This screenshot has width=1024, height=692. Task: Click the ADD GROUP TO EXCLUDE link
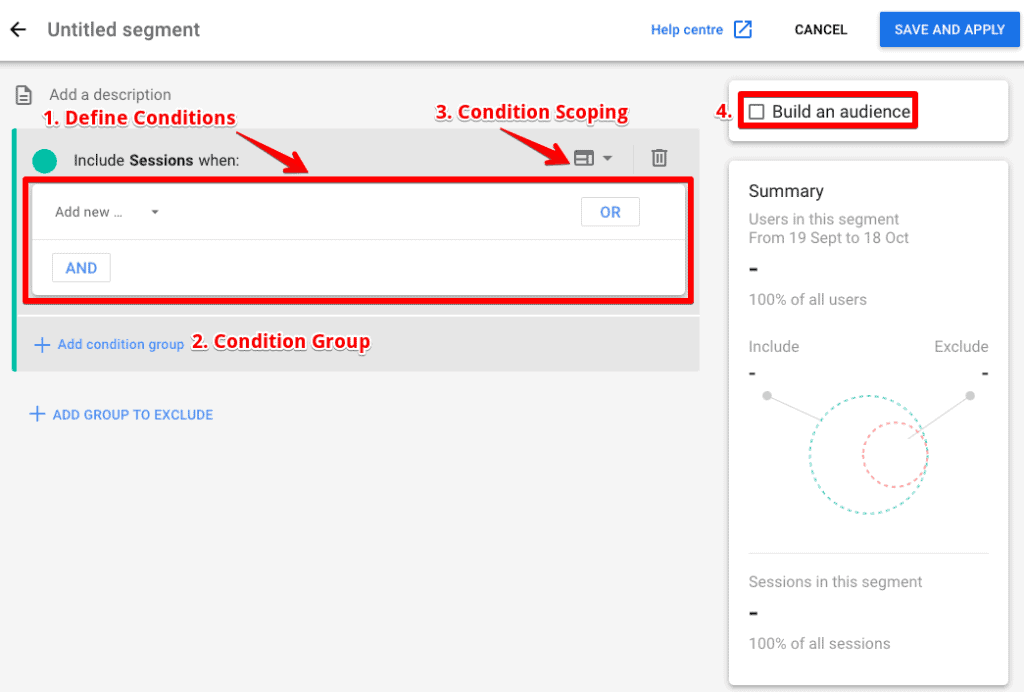pos(130,414)
